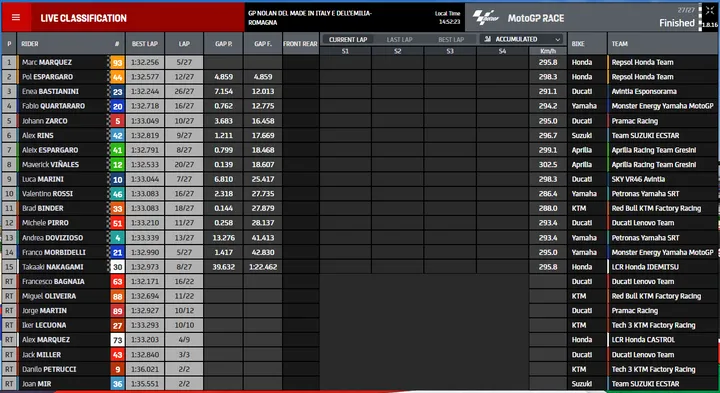This screenshot has height=393, width=720.
Task: Click team Avintia Esponsorama
Action: (x=644, y=91)
